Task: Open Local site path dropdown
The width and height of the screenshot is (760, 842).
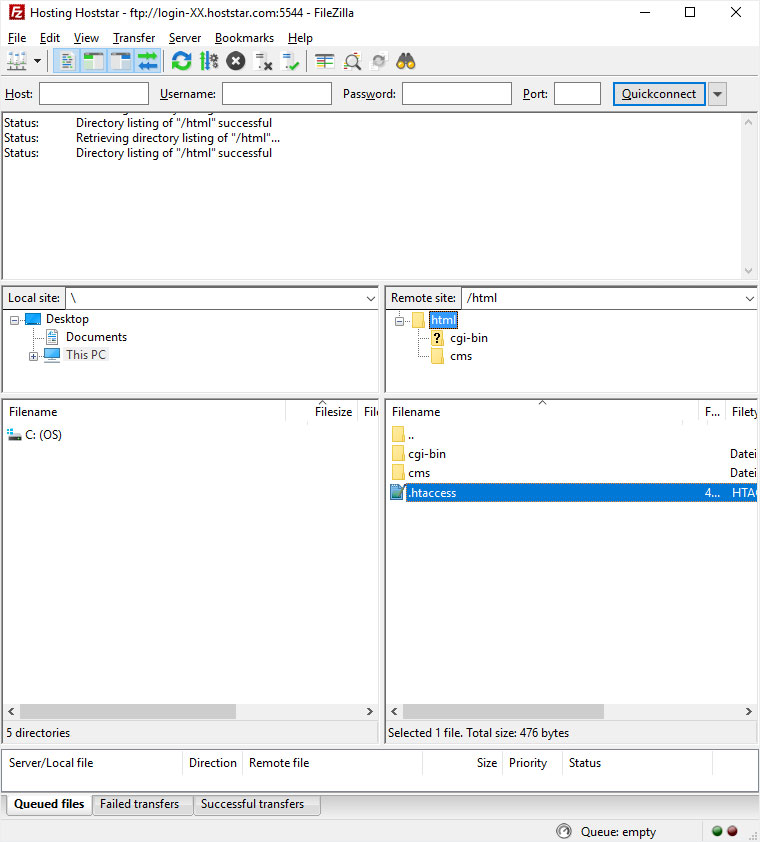Action: 371,298
